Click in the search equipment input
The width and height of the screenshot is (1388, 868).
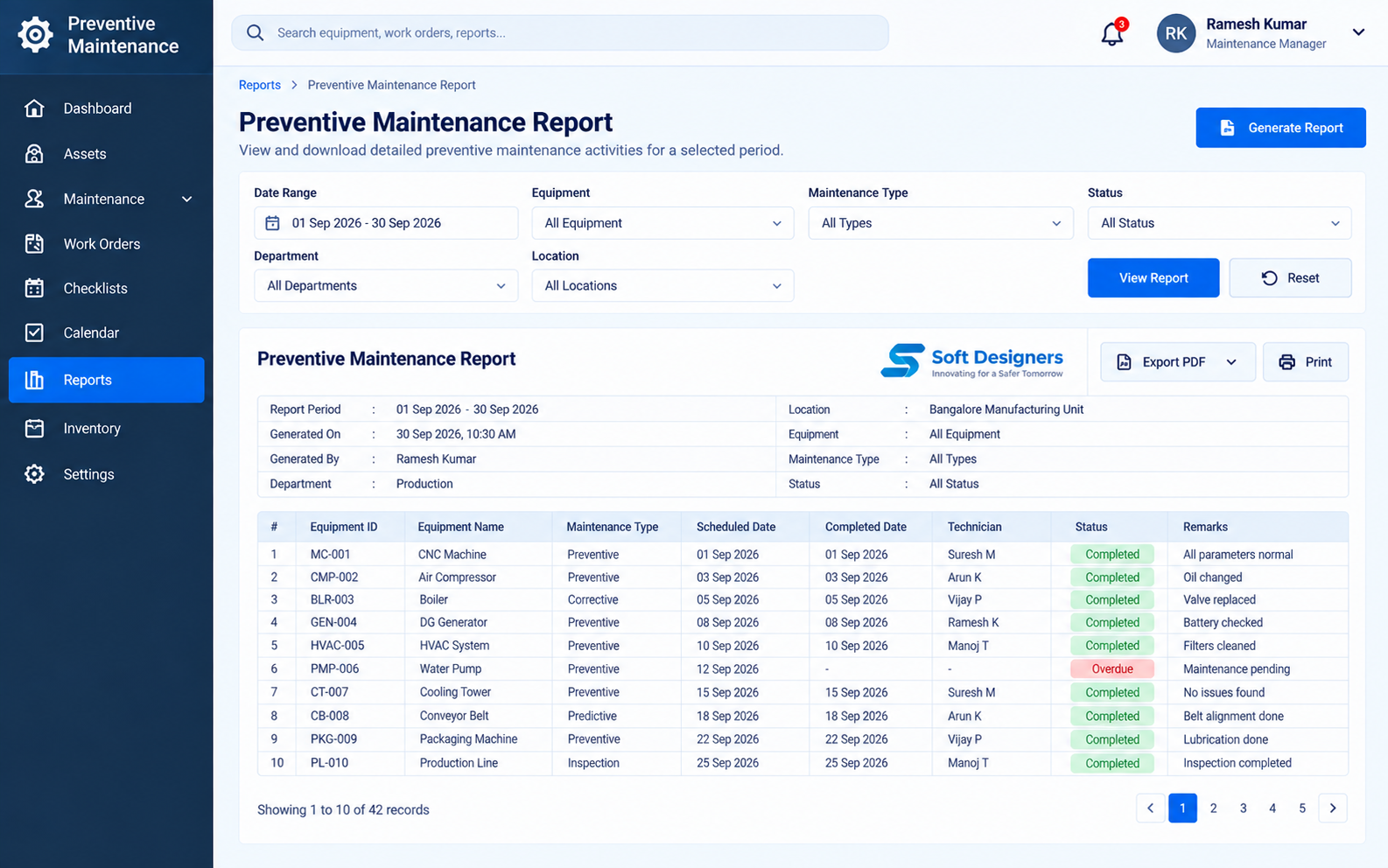(560, 33)
